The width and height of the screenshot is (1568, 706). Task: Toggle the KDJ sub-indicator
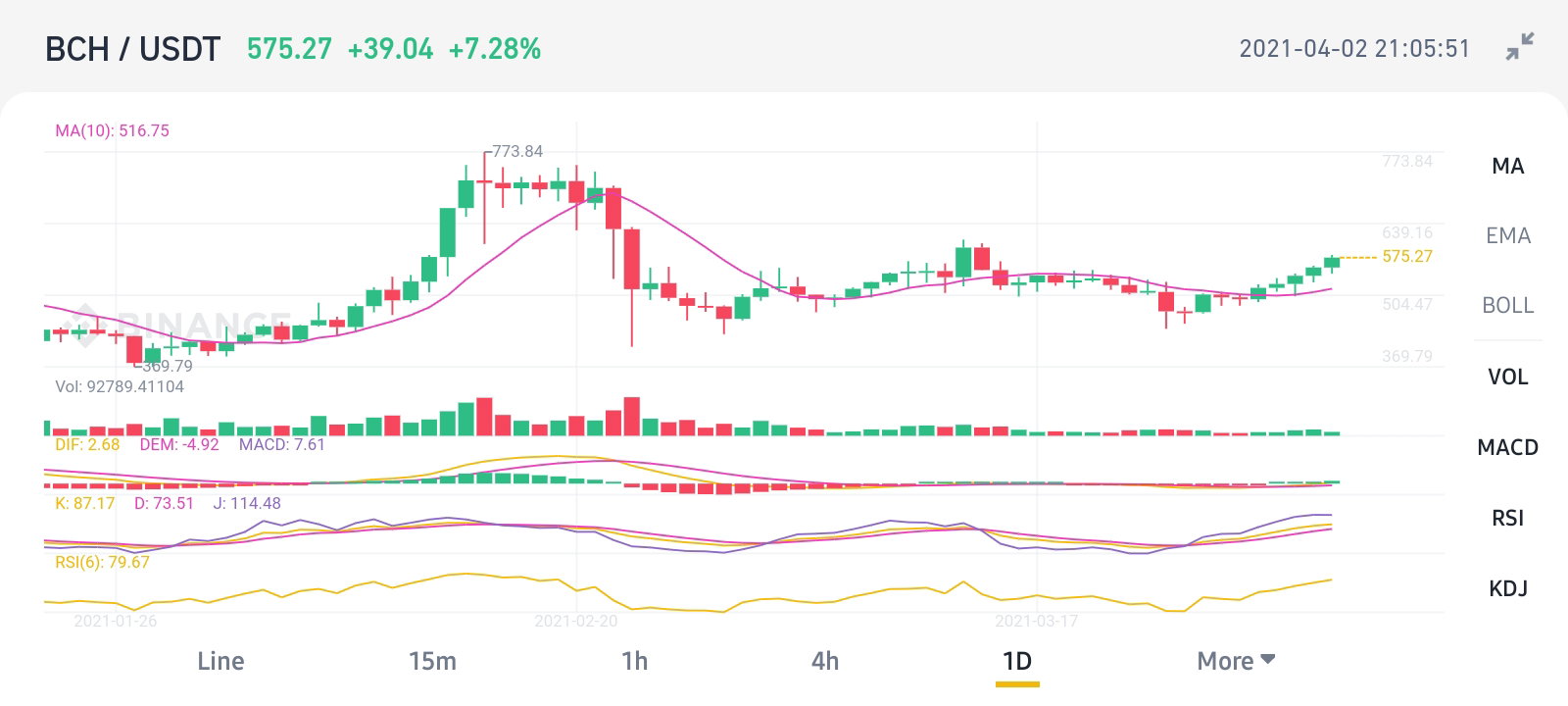[x=1507, y=588]
